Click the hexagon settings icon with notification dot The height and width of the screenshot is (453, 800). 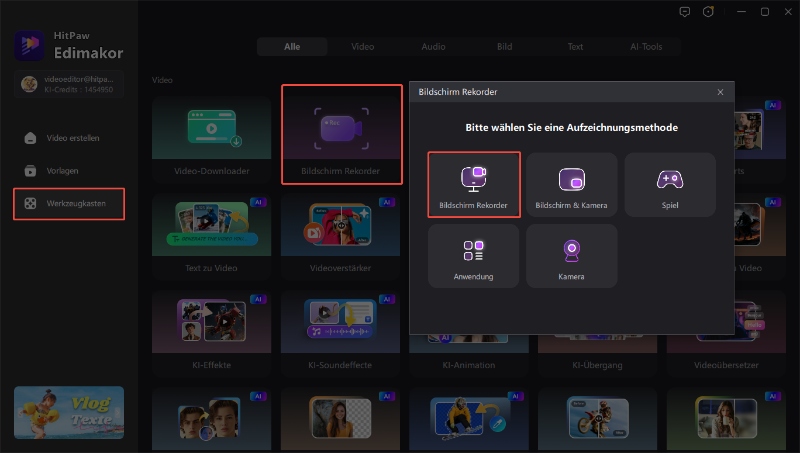pos(709,12)
